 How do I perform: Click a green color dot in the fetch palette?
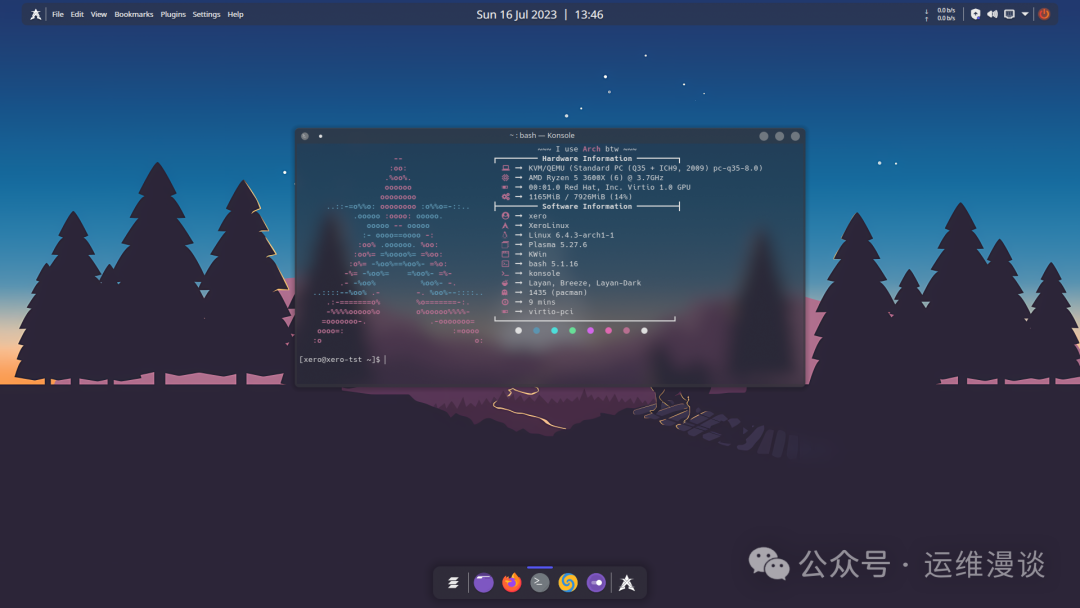(572, 330)
